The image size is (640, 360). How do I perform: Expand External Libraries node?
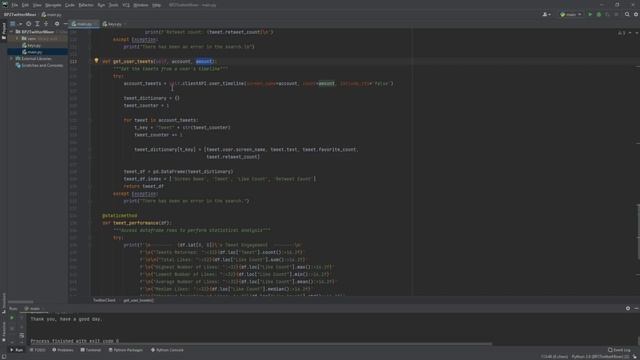pos(12,59)
